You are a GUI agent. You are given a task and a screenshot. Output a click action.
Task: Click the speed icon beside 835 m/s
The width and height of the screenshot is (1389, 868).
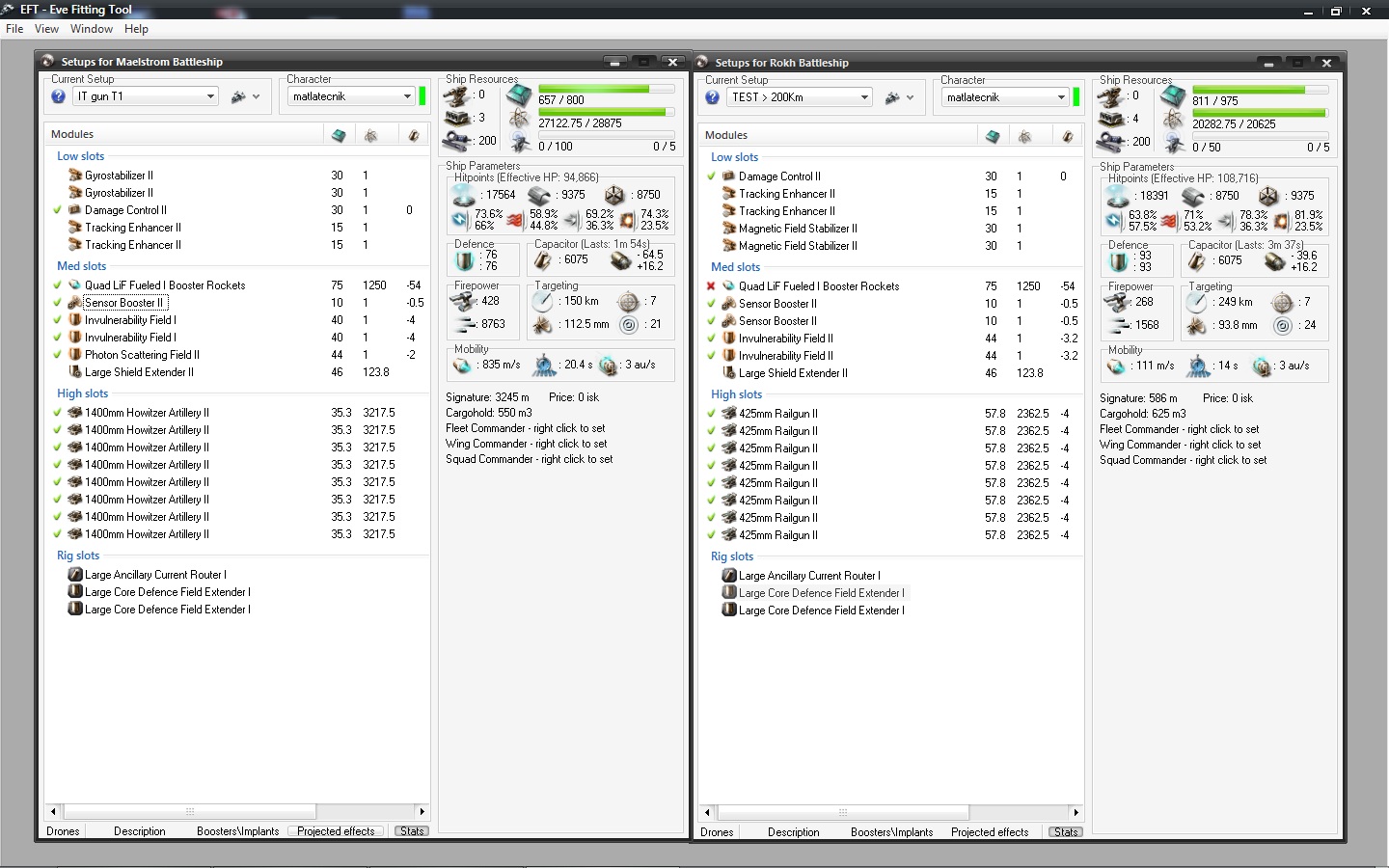pyautogui.click(x=463, y=366)
